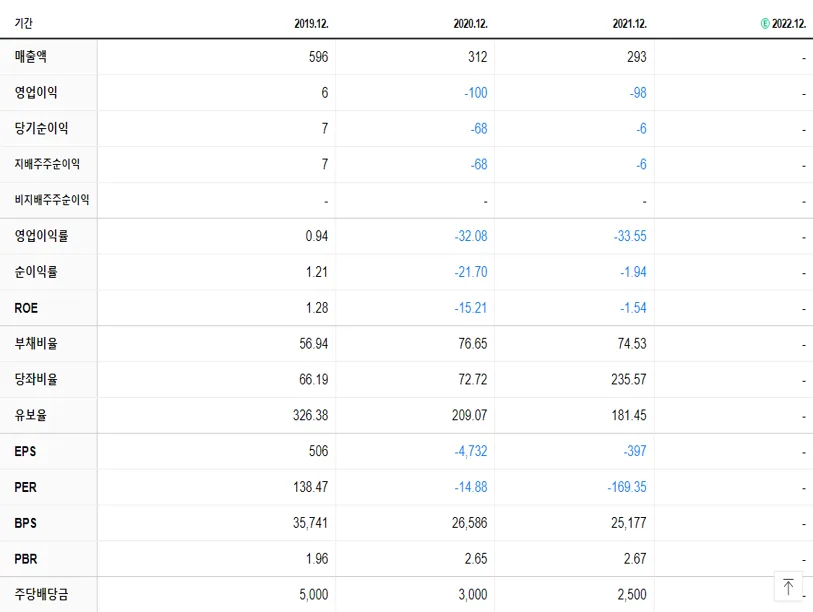
Task: Click the ROE value -15.21
Action: 471,308
